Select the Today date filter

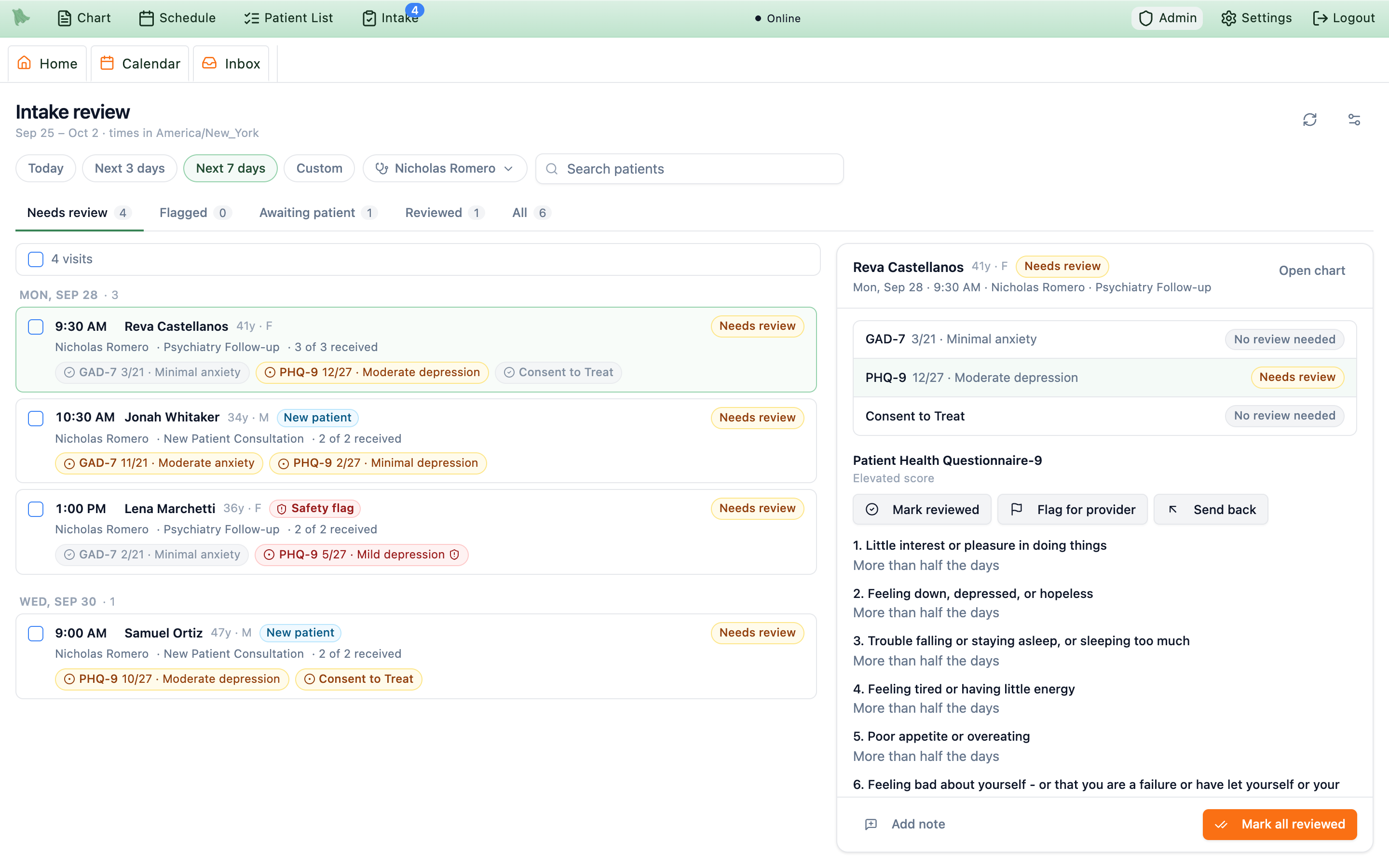45,168
